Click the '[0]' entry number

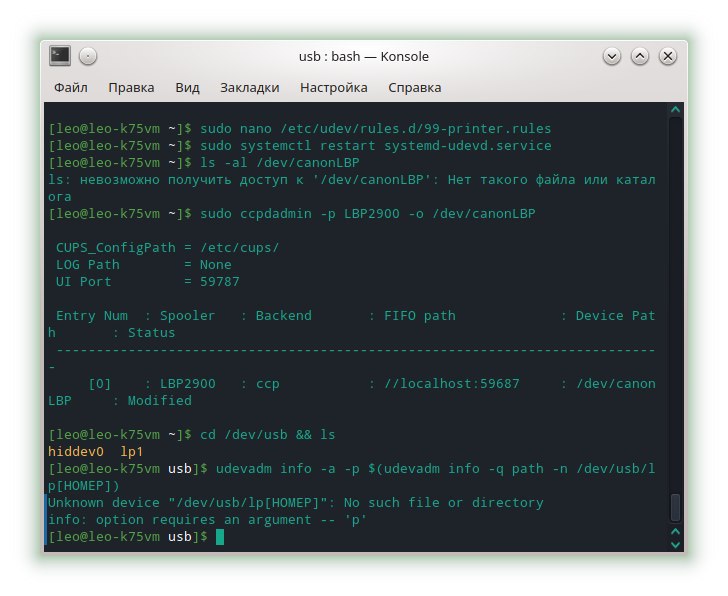100,384
